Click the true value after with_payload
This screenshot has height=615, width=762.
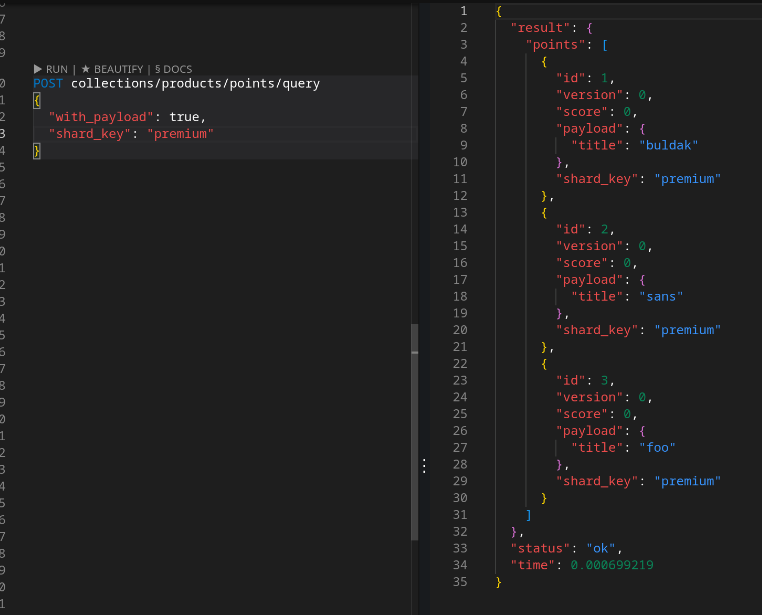click(x=185, y=117)
